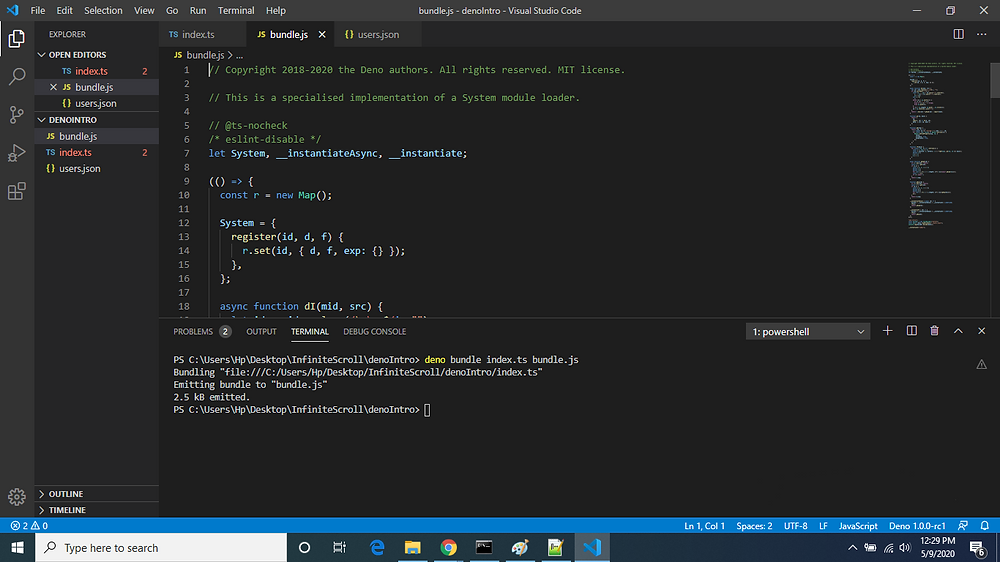The width and height of the screenshot is (1000, 562).
Task: Open the terminal selector powershell dropdown
Action: pos(807,331)
